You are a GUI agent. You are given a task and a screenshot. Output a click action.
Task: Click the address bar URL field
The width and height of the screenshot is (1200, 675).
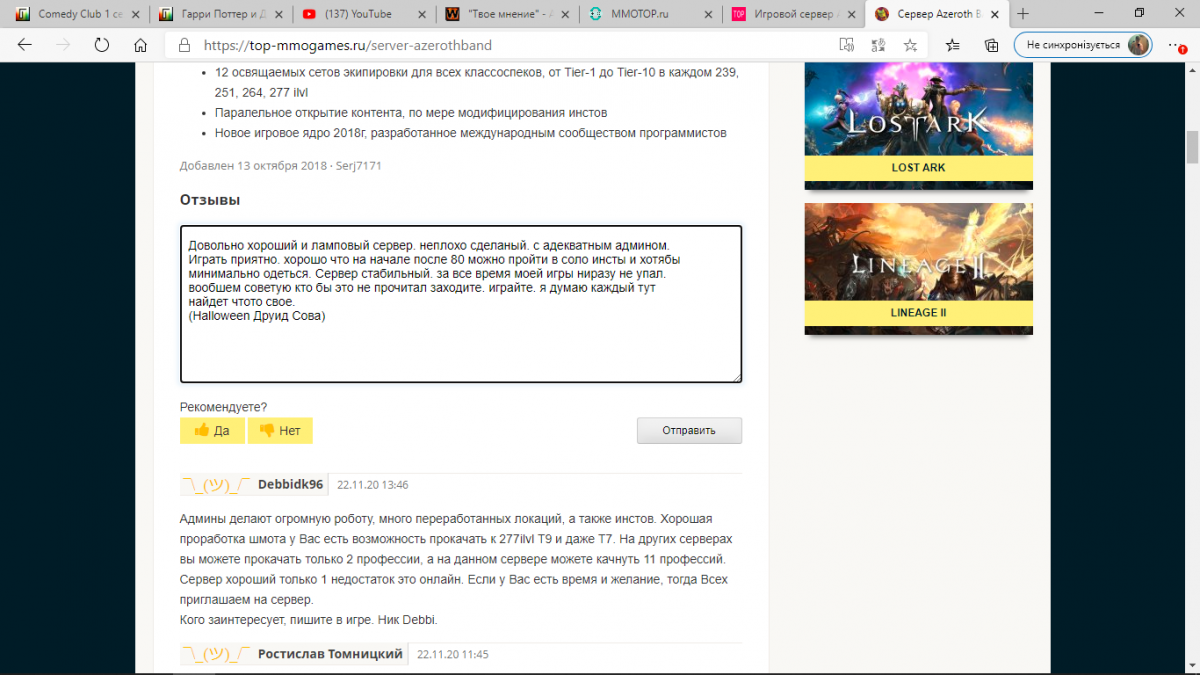pyautogui.click(x=500, y=45)
